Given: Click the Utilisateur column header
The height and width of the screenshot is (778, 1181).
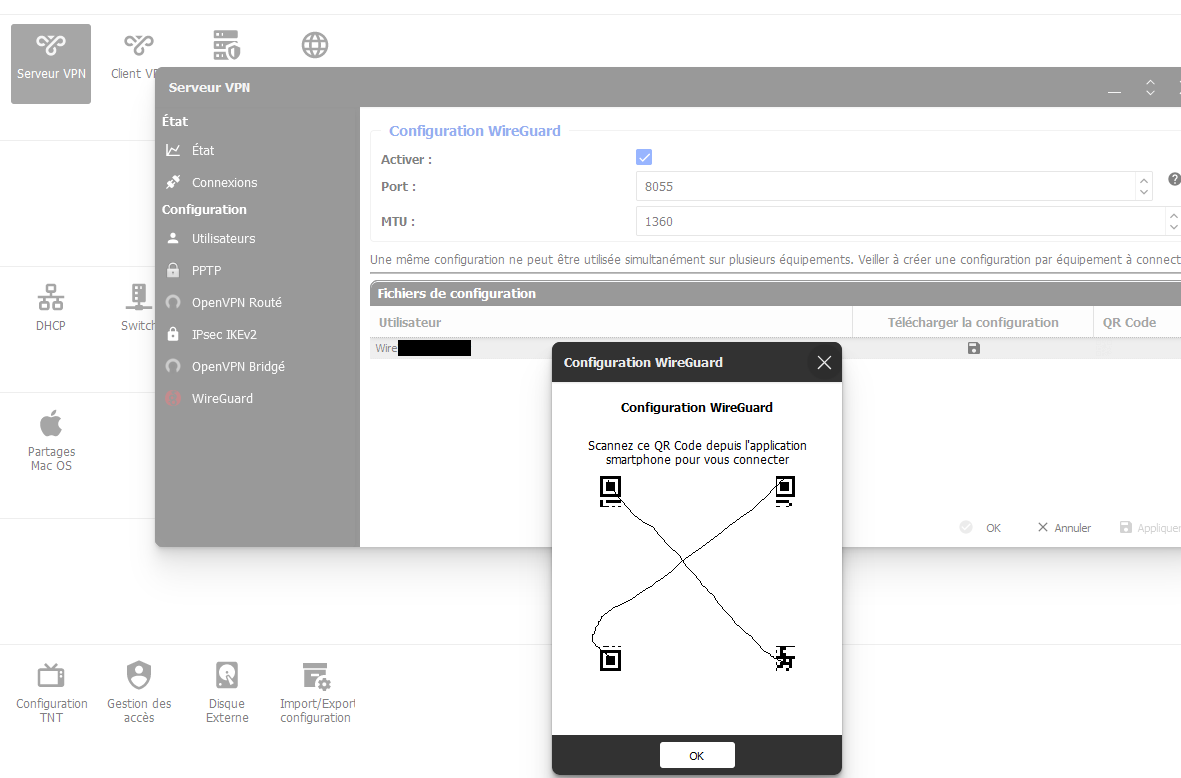Looking at the screenshot, I should [611, 322].
